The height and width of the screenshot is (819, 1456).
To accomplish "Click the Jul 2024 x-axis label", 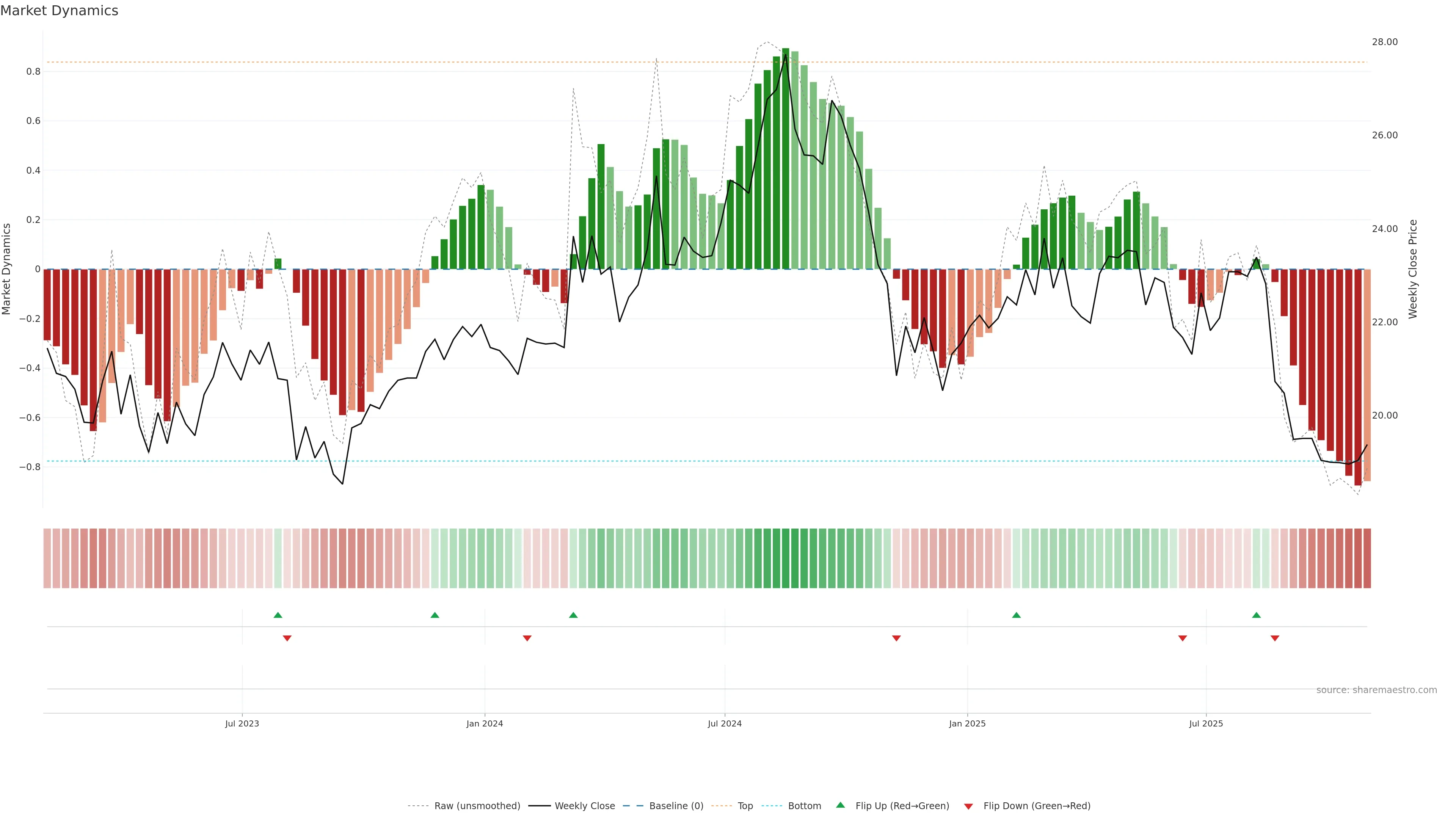I will (x=725, y=723).
